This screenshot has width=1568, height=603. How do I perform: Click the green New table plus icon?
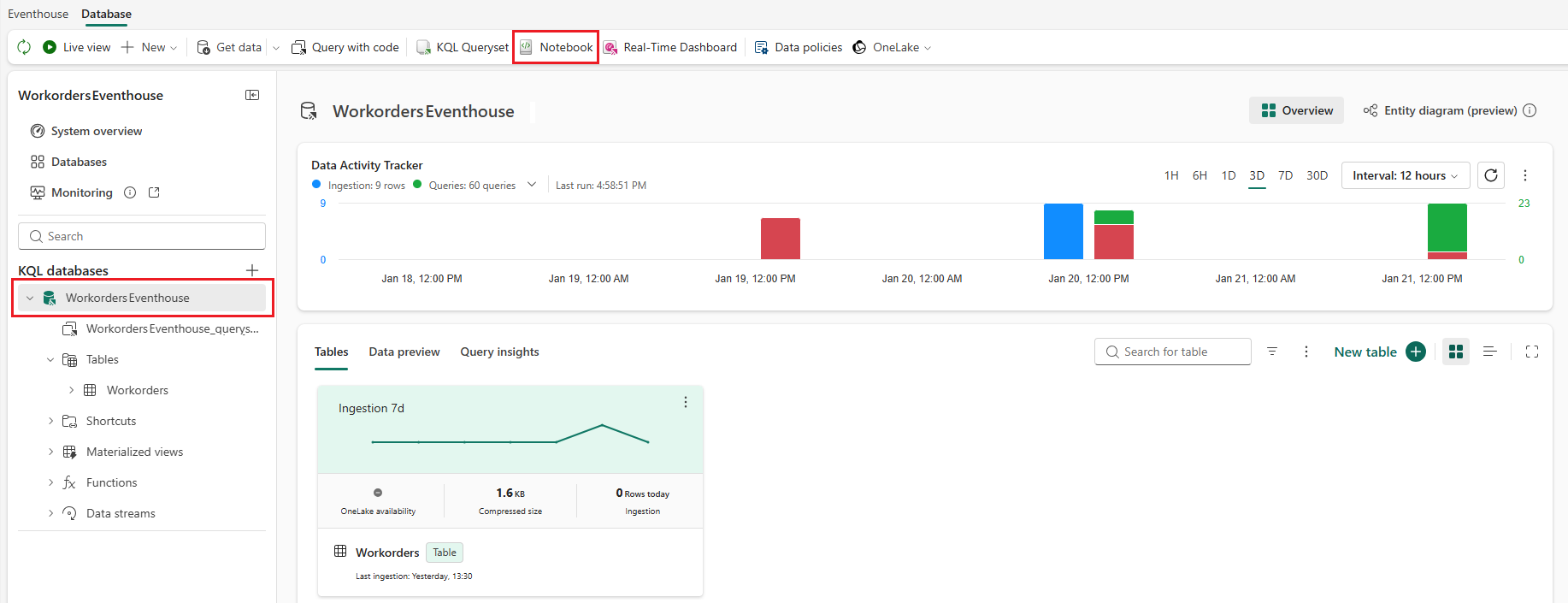1416,352
